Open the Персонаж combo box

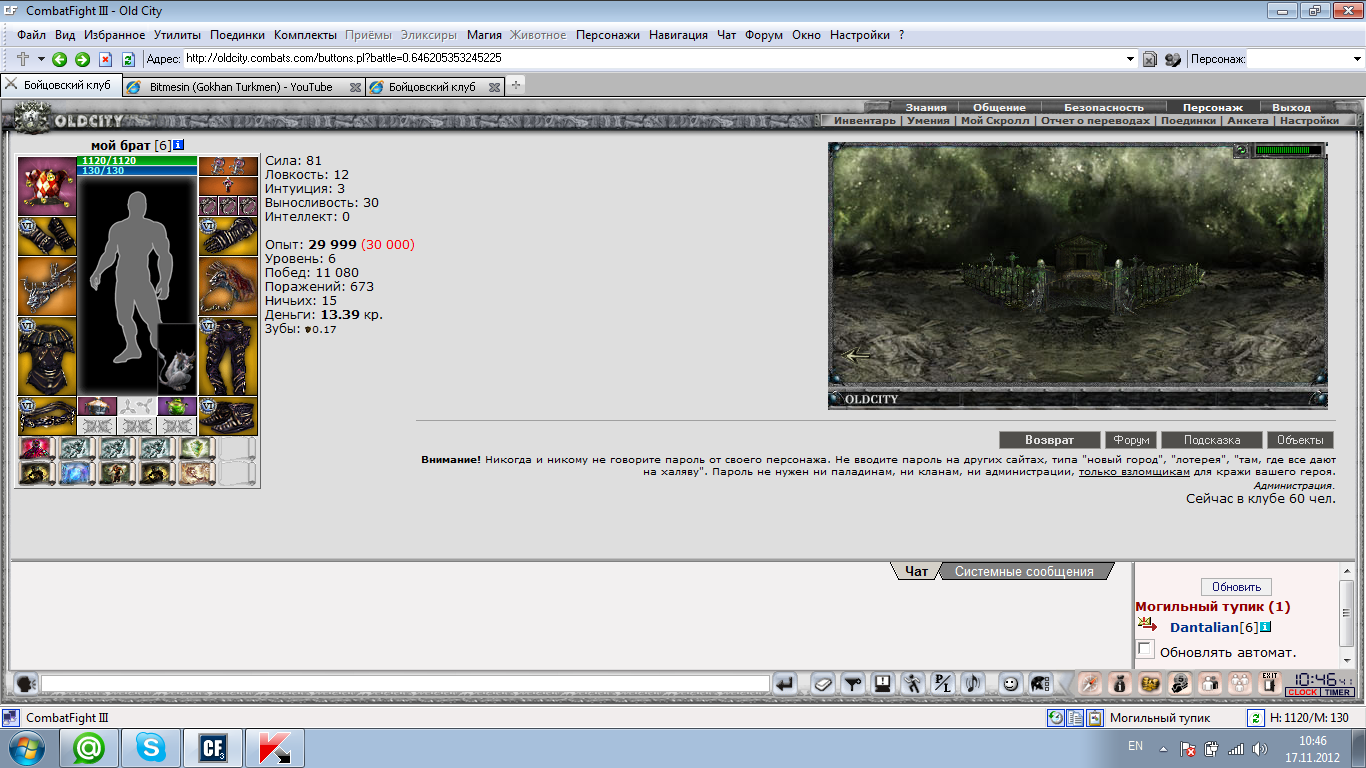pos(1305,59)
